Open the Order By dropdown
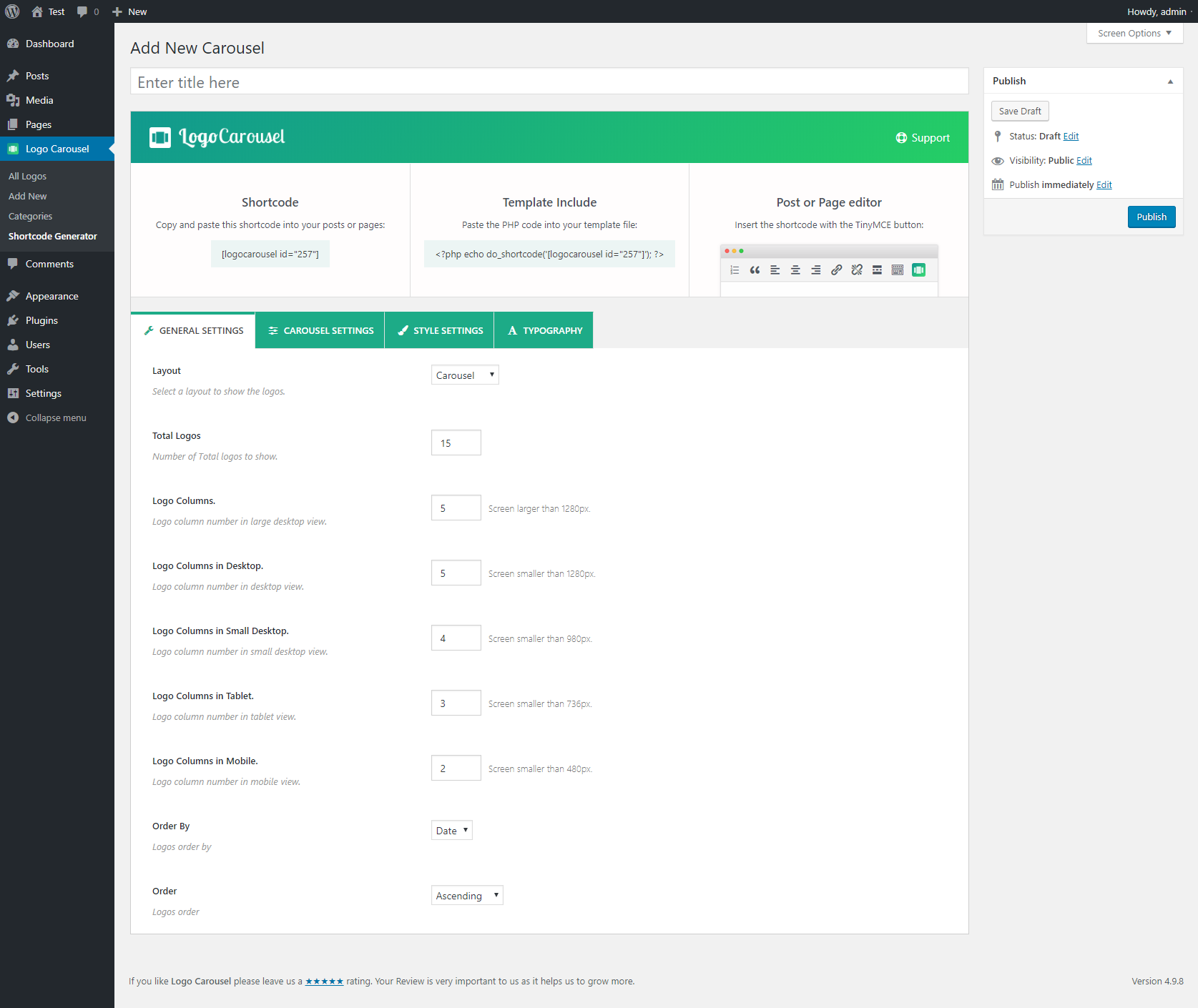 click(451, 831)
